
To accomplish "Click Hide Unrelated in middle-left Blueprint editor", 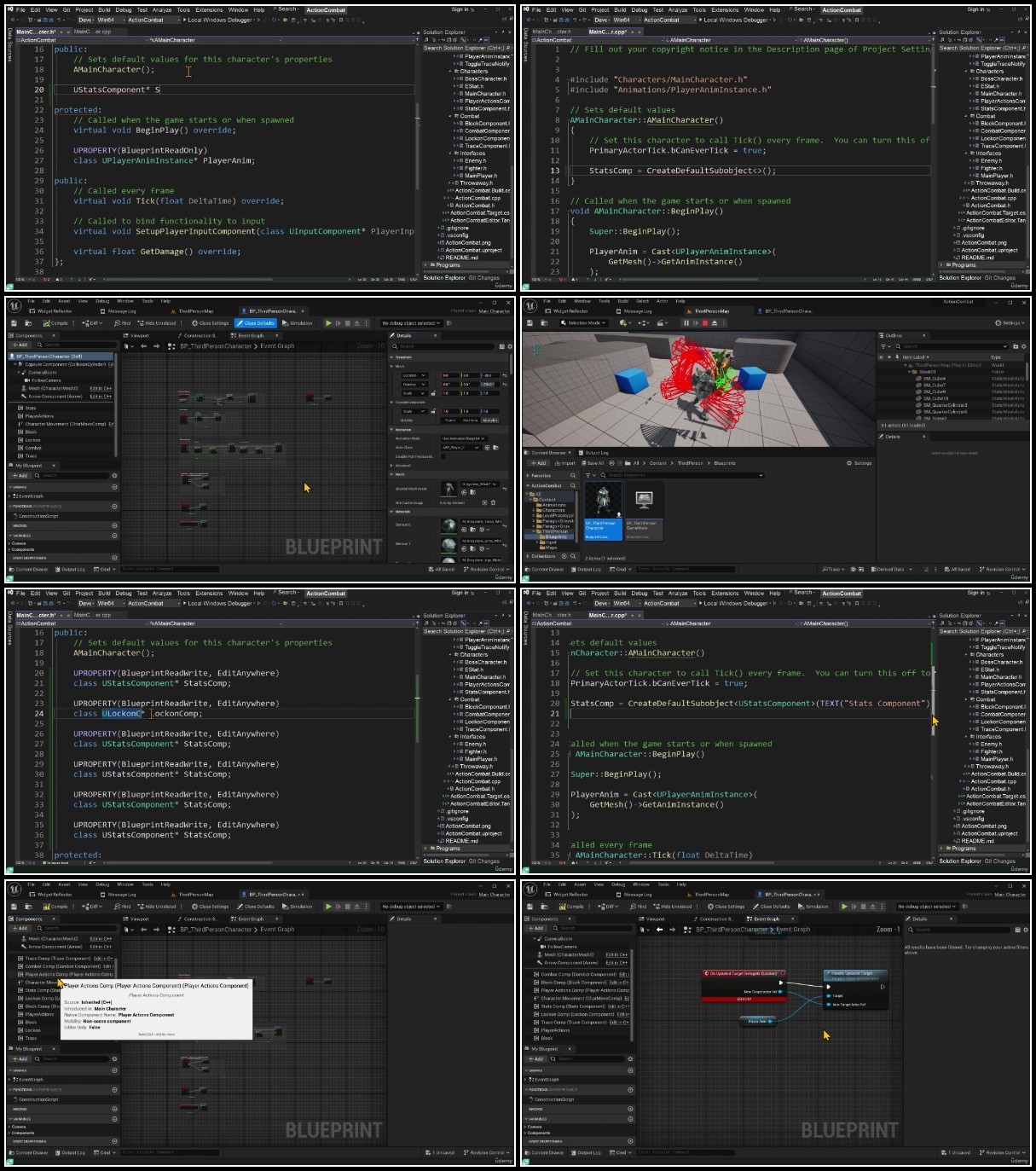I will pos(156,323).
